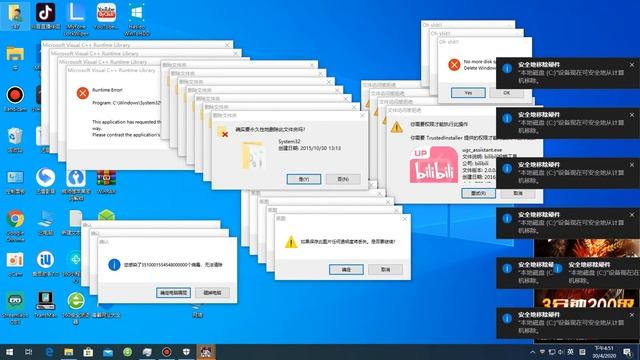Open the Windows Start menu
640x360 pixels.
9,352
